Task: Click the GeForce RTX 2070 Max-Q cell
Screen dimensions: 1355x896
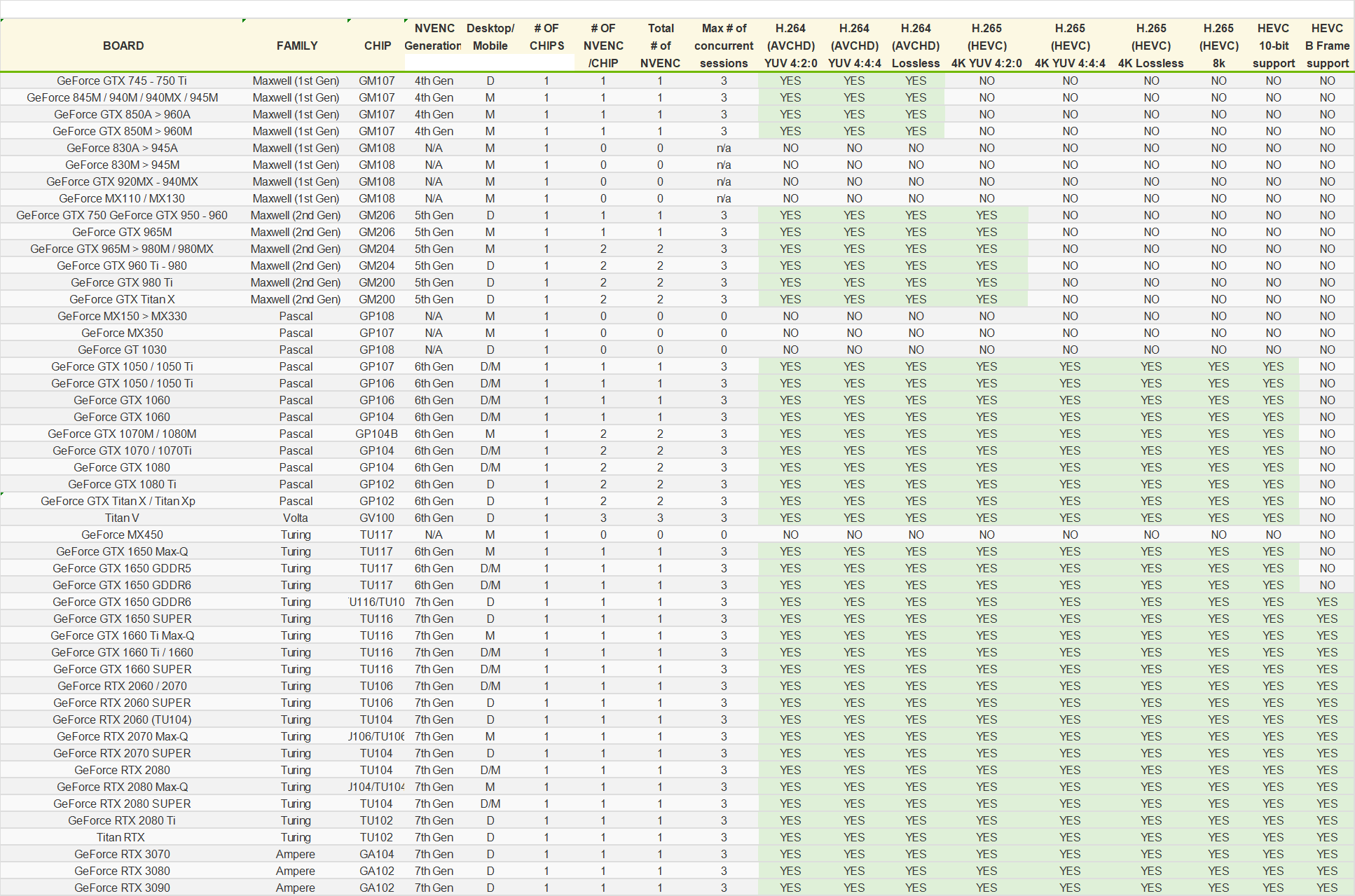Action: click(122, 736)
